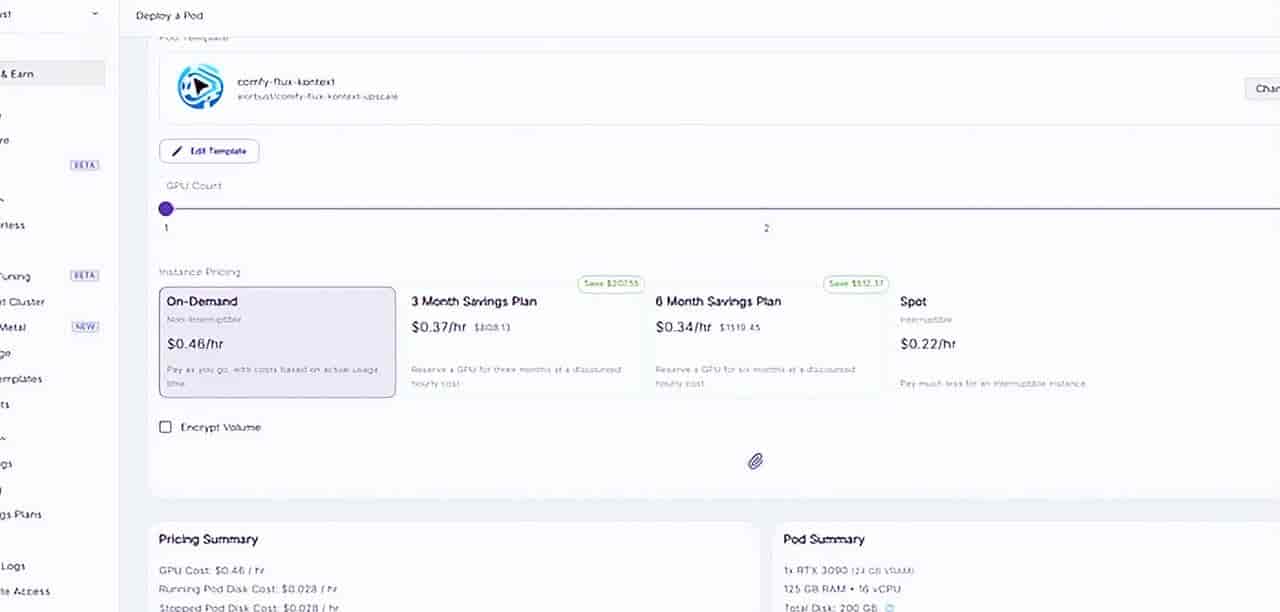Collapse the sidebar section above Logs

click(3, 438)
